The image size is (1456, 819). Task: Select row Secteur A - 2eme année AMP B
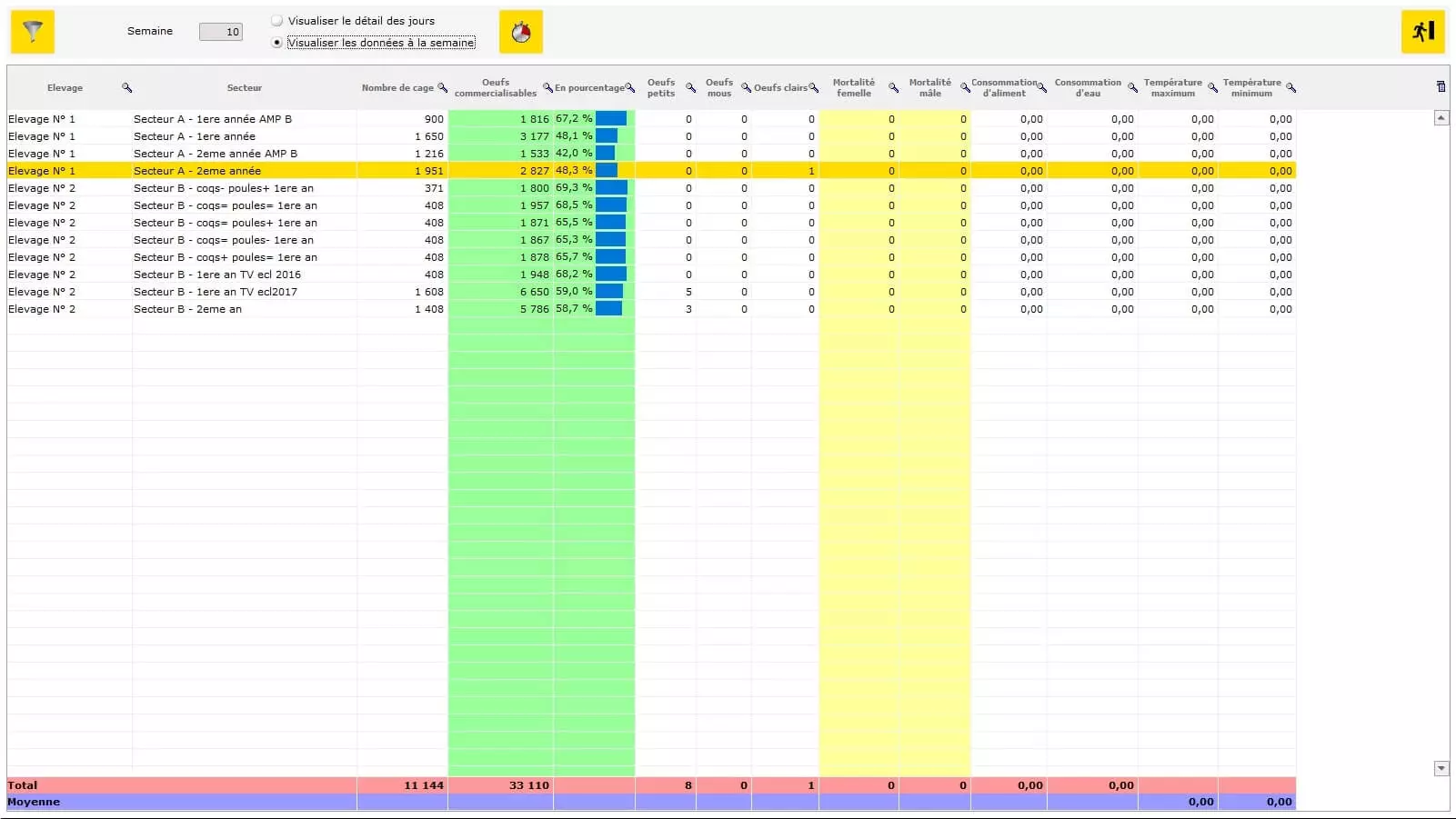[x=651, y=154]
